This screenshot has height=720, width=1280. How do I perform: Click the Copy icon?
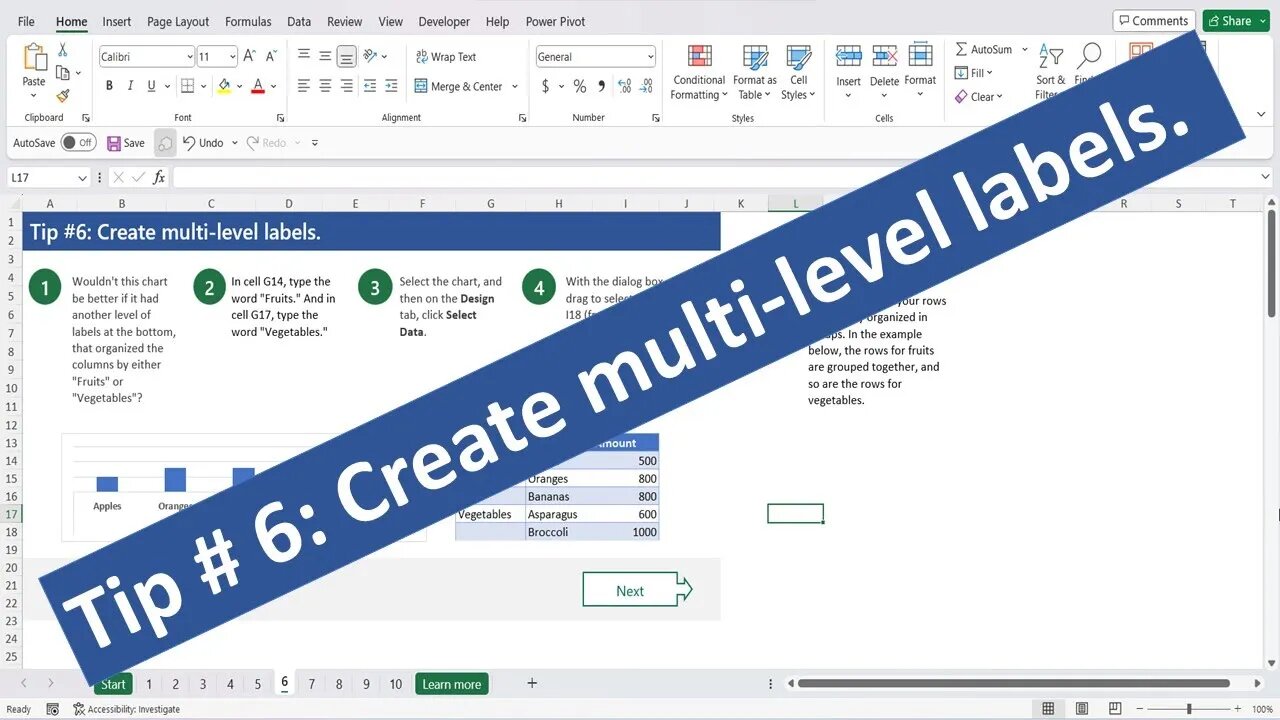[63, 72]
